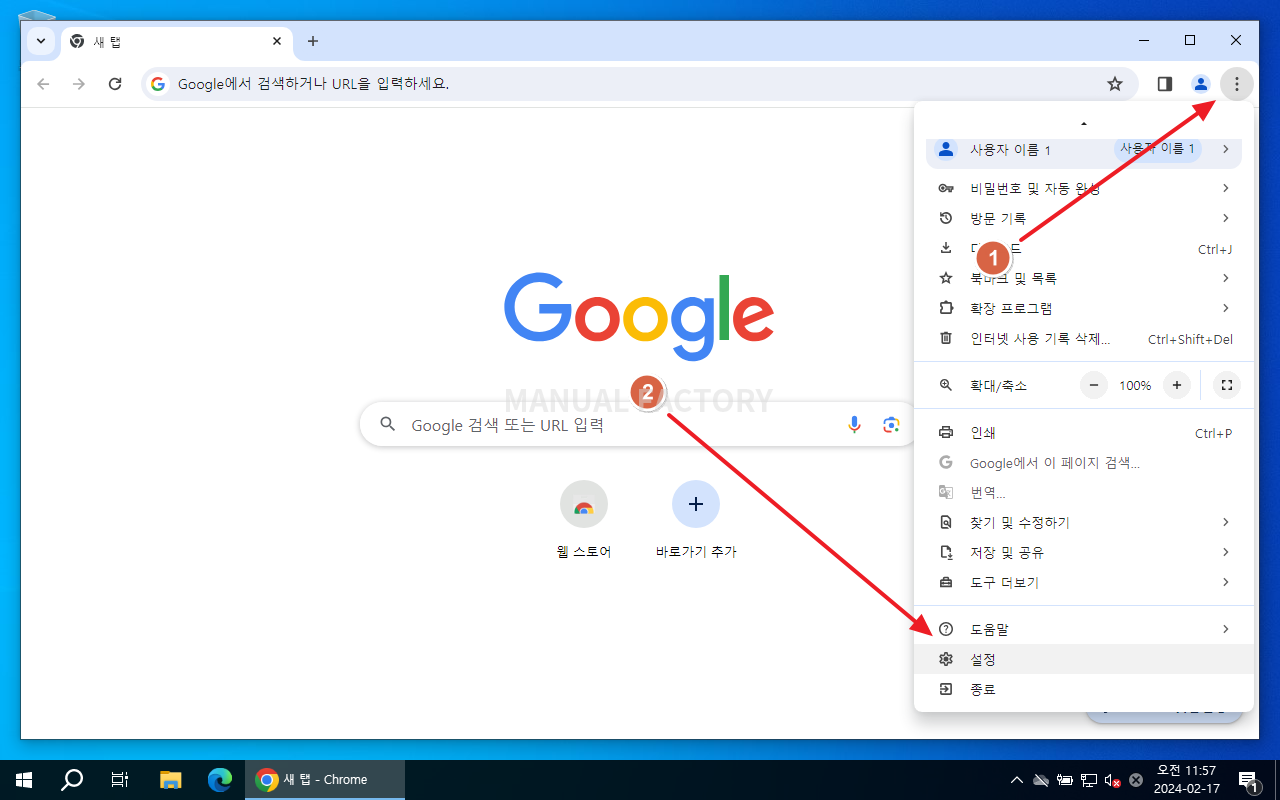Open Task View on the taskbar
The height and width of the screenshot is (800, 1280).
point(120,780)
